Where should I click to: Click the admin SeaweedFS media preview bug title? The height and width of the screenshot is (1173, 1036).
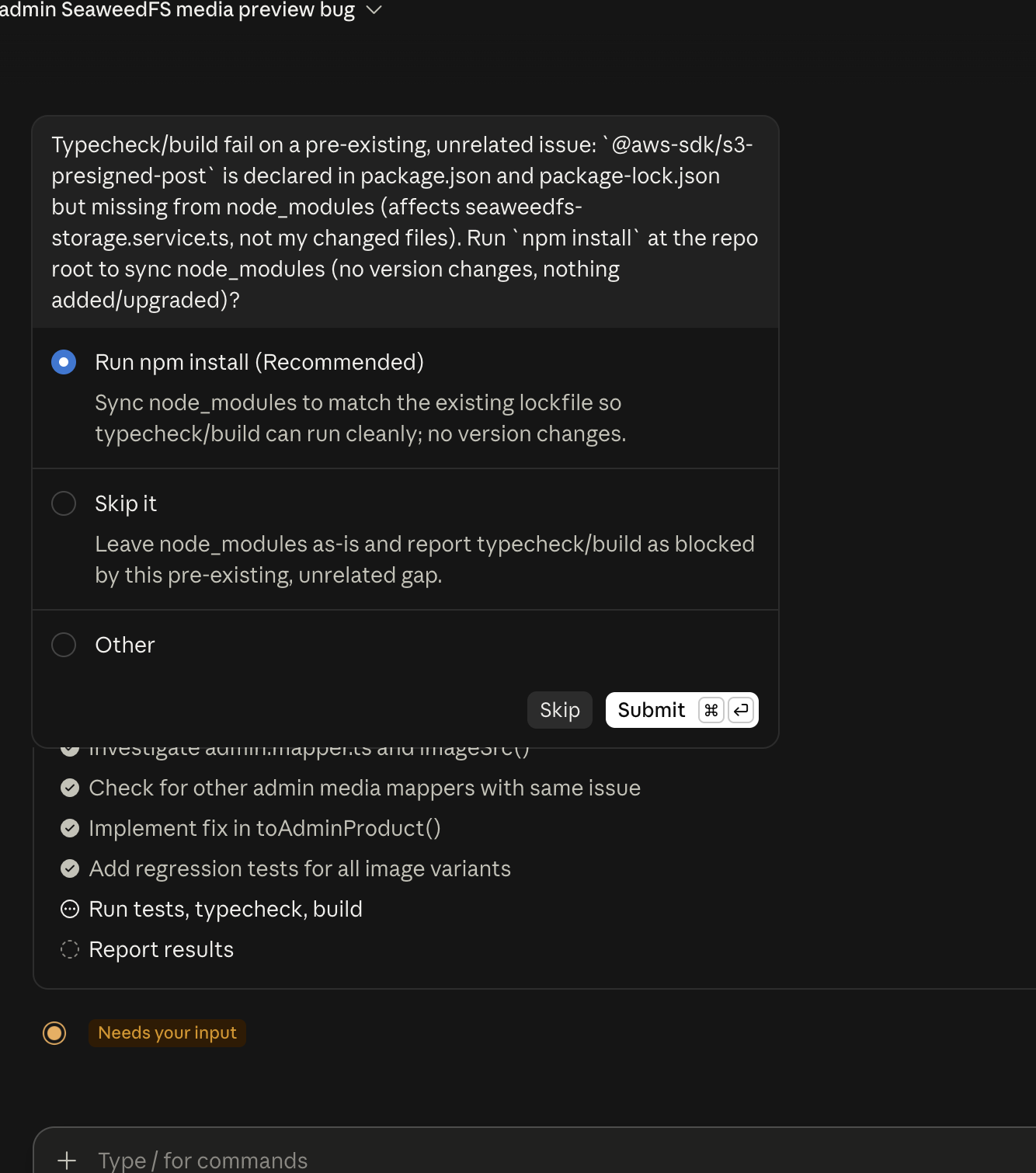click(178, 10)
